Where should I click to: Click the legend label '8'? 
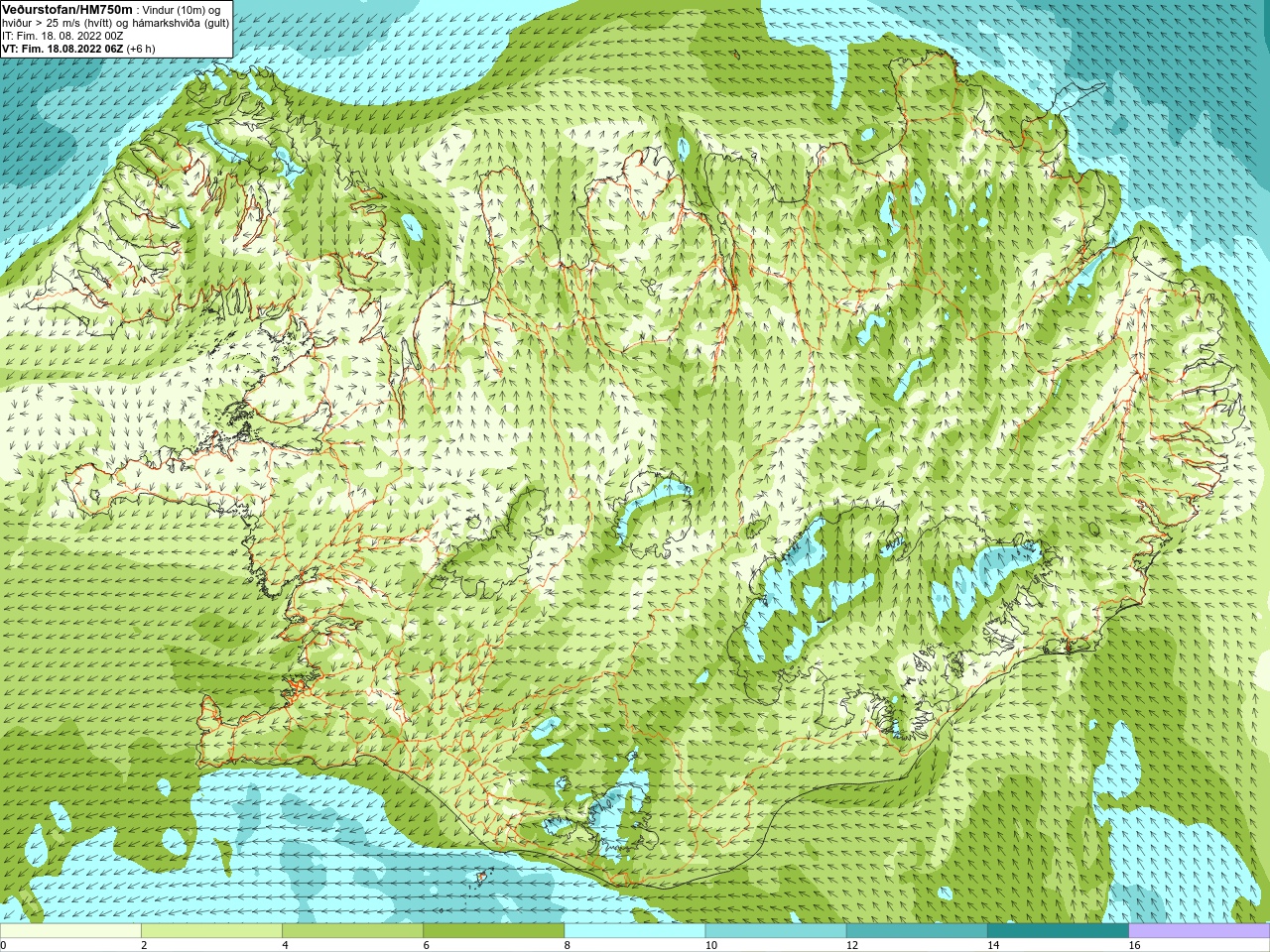[568, 945]
